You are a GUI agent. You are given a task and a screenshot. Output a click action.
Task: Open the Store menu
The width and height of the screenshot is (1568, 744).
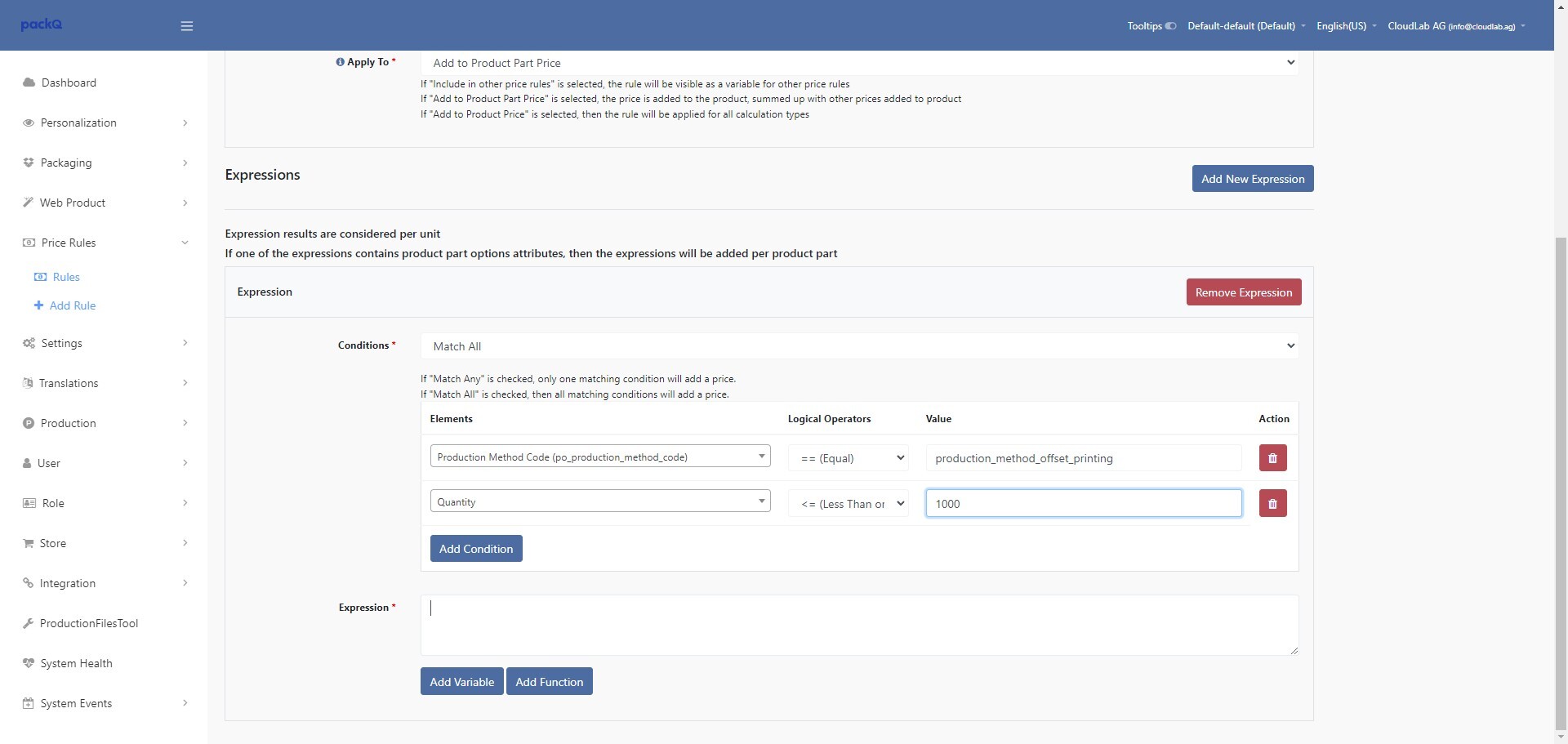pos(53,543)
